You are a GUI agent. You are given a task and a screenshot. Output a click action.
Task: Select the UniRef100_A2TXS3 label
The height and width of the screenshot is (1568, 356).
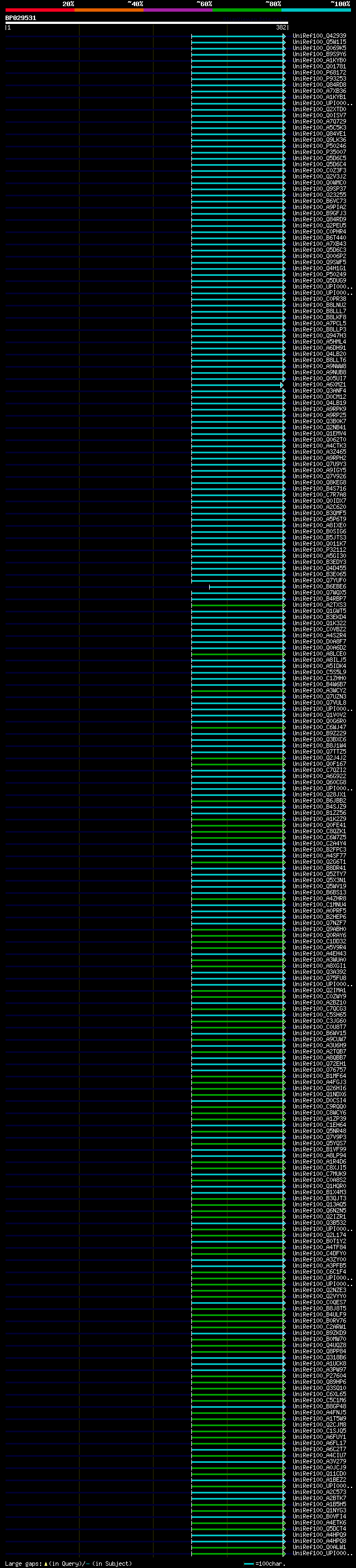tap(319, 605)
